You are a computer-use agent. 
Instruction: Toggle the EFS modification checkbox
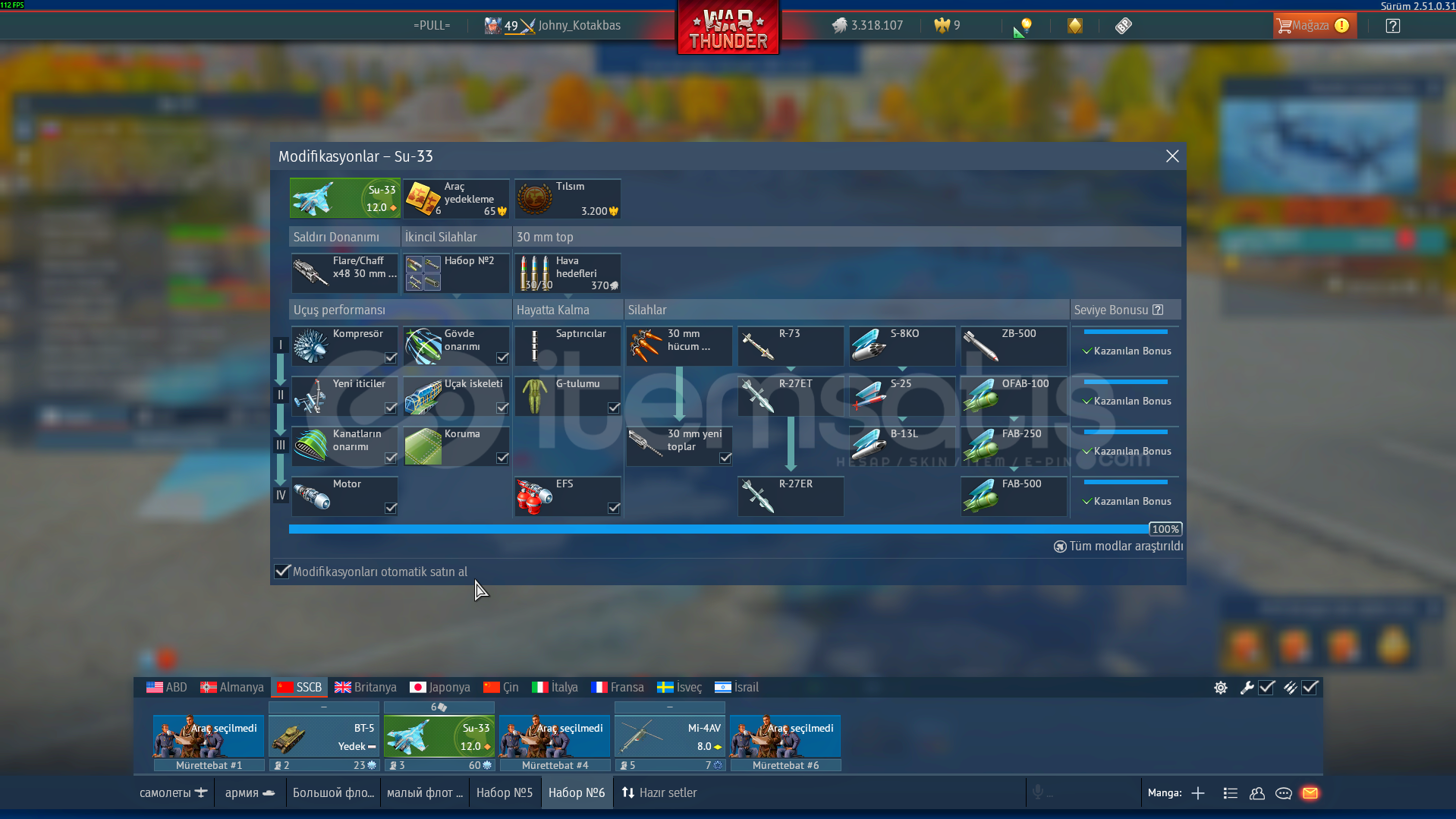point(614,508)
